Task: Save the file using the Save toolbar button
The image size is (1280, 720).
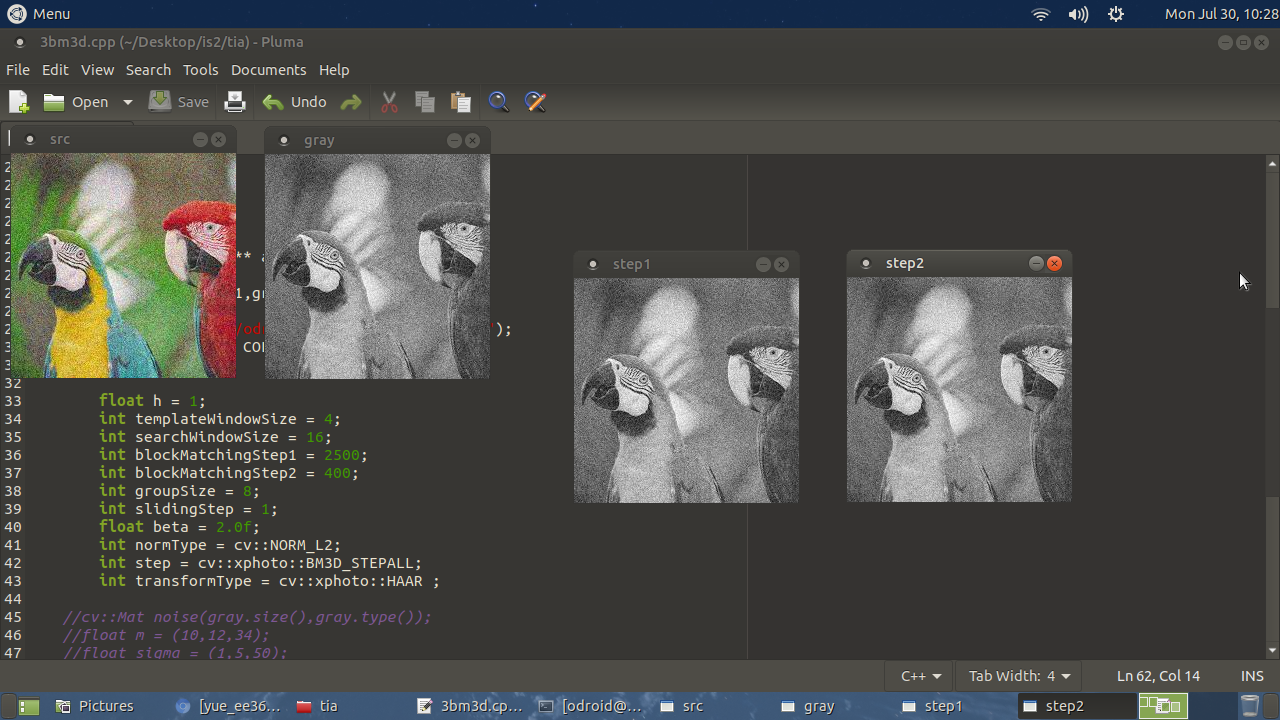Action: 179,102
